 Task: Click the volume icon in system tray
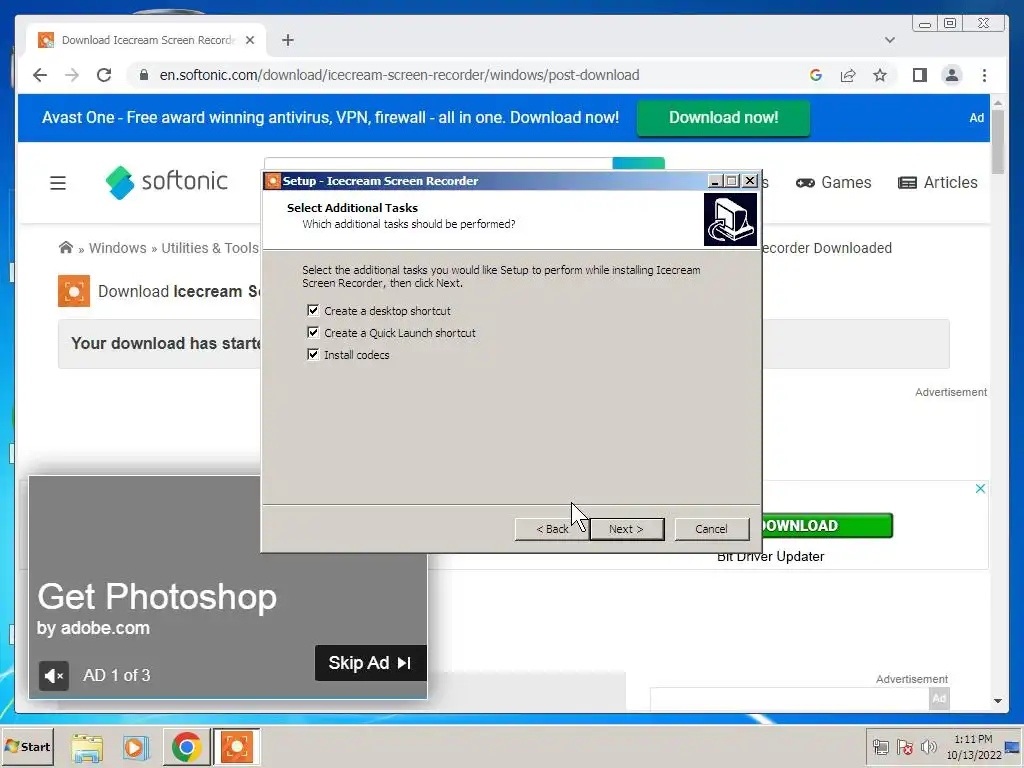click(x=928, y=747)
